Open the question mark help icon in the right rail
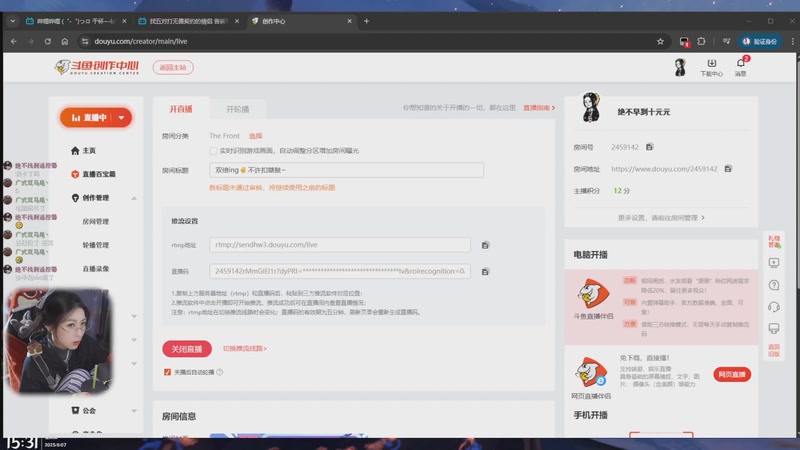This screenshot has height=450, width=800. tap(774, 285)
